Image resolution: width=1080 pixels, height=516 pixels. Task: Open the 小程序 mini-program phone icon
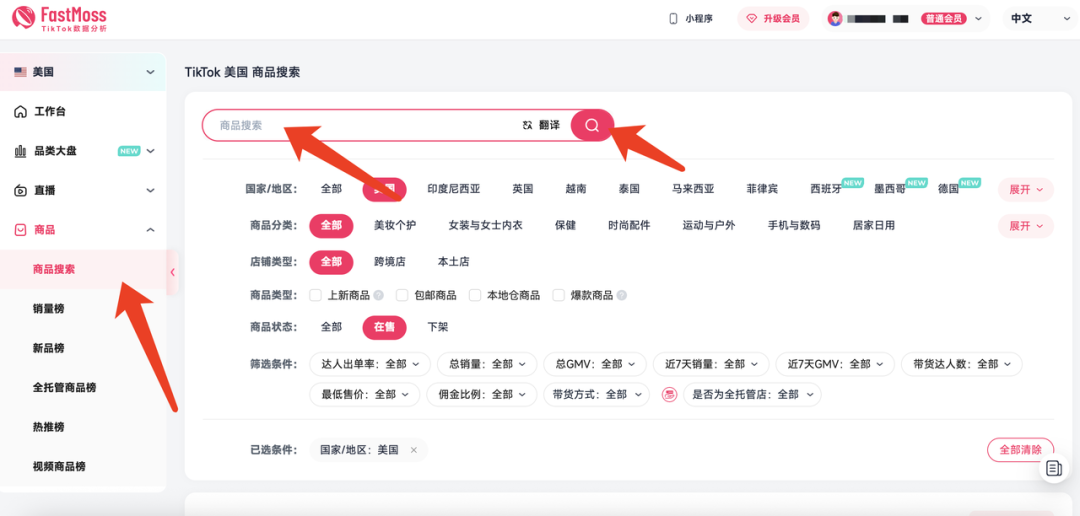pos(673,19)
